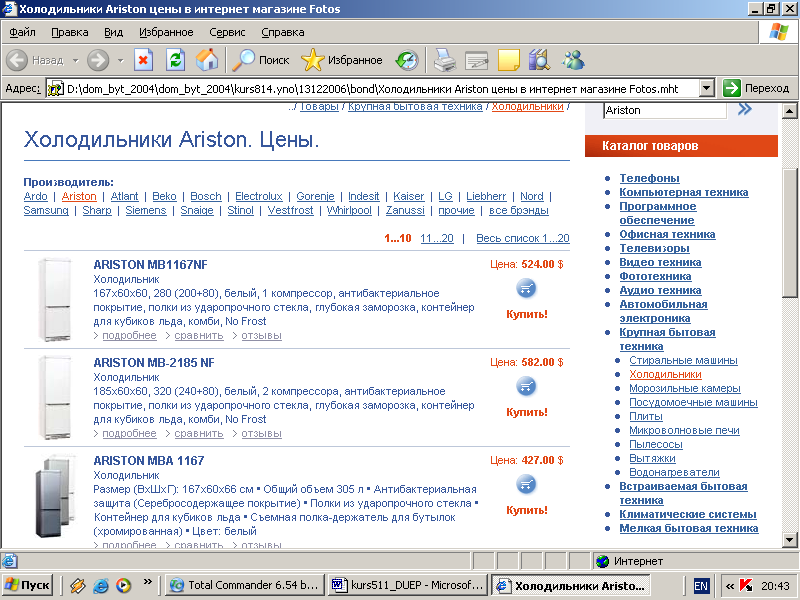Click the Back (Назад) arrow button

click(17, 60)
